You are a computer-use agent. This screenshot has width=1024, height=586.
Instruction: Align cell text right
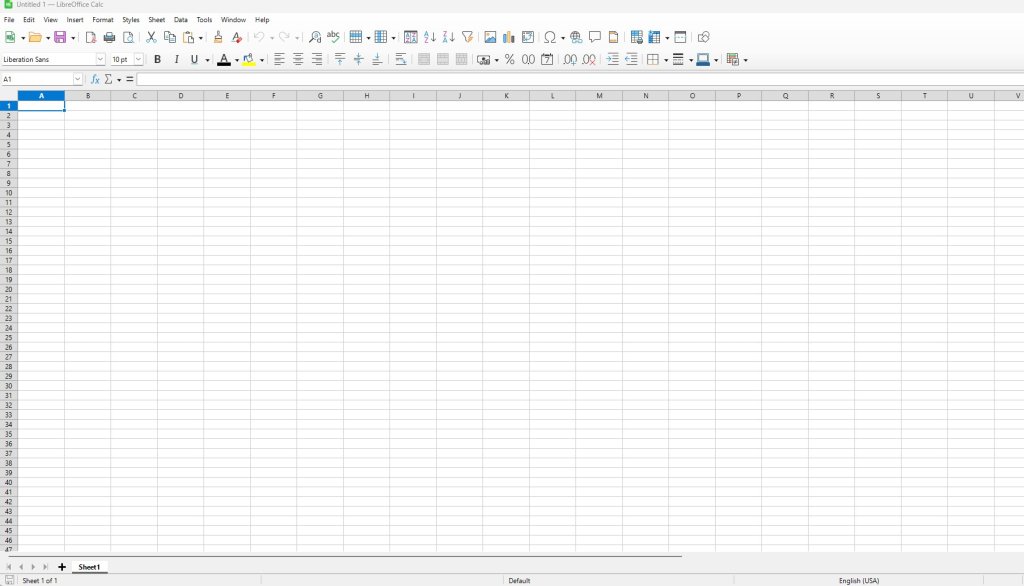[x=317, y=59]
